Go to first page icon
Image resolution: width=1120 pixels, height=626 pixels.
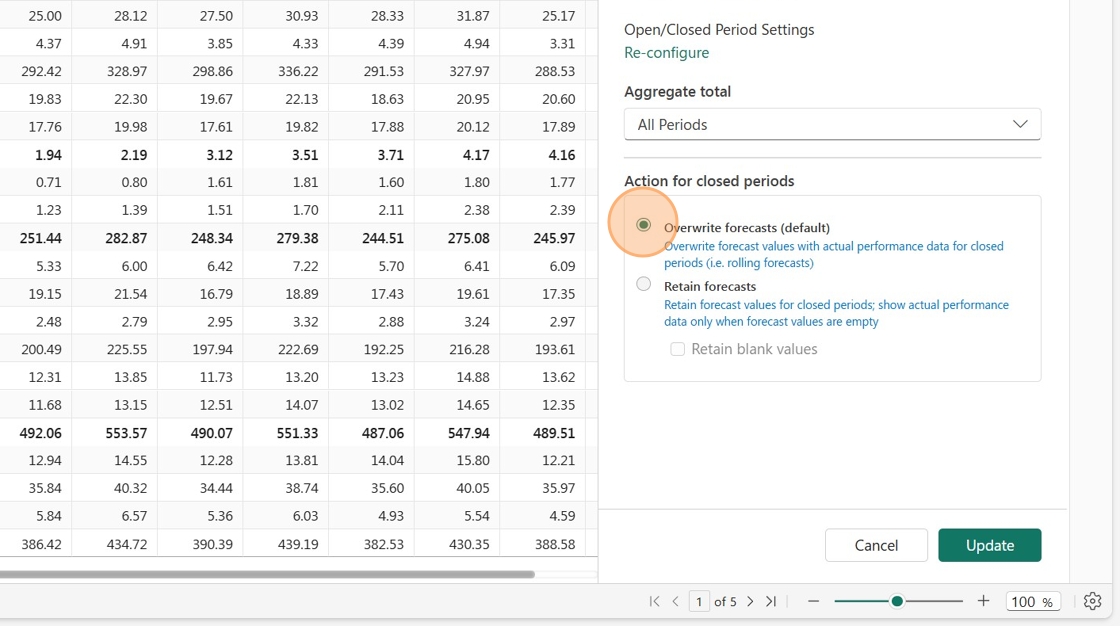point(654,602)
